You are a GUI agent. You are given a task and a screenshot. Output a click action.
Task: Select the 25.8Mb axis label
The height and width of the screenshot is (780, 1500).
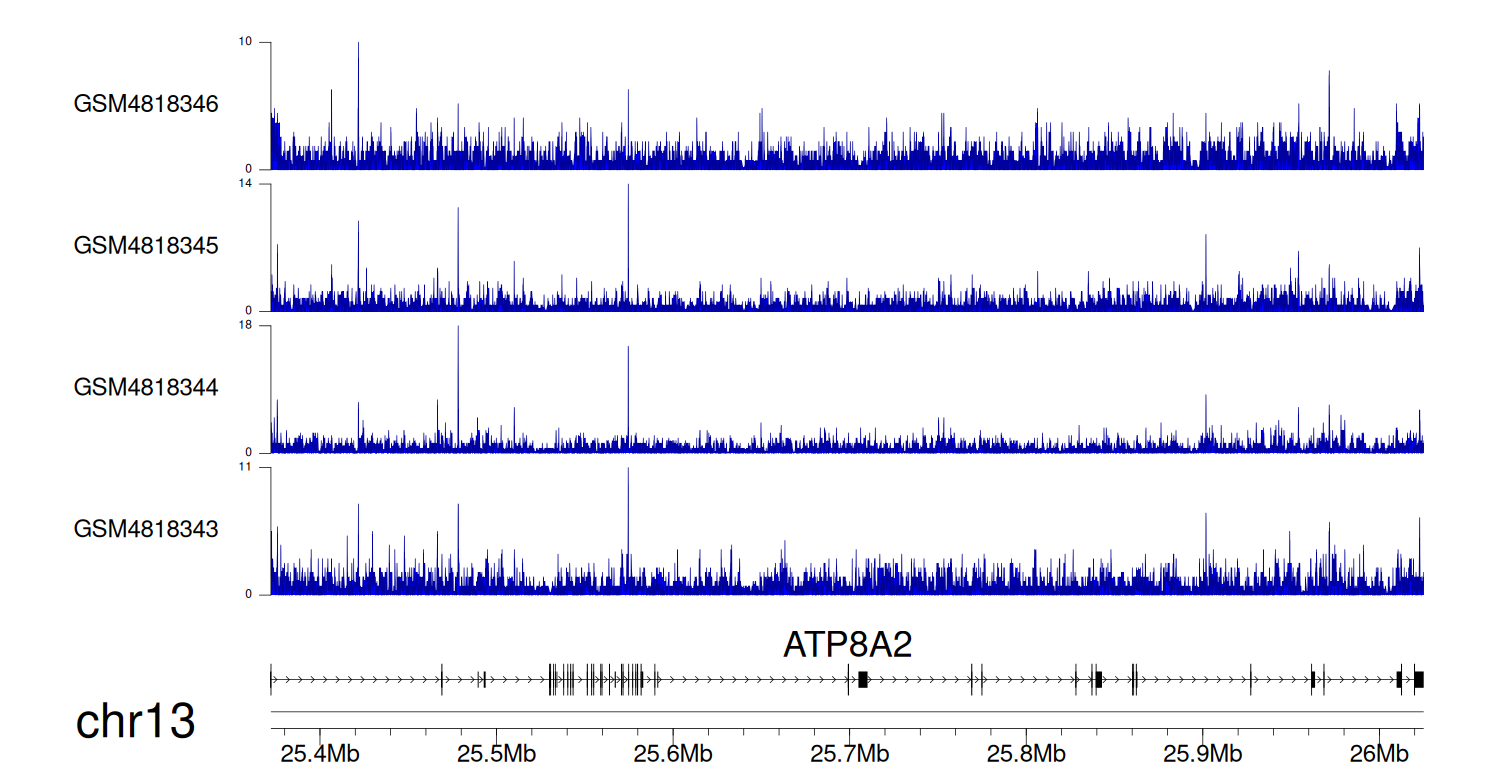1027,753
